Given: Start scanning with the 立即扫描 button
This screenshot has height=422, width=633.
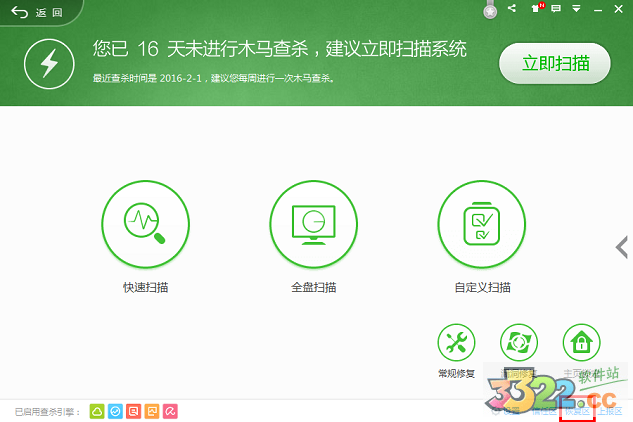Looking at the screenshot, I should pos(555,63).
